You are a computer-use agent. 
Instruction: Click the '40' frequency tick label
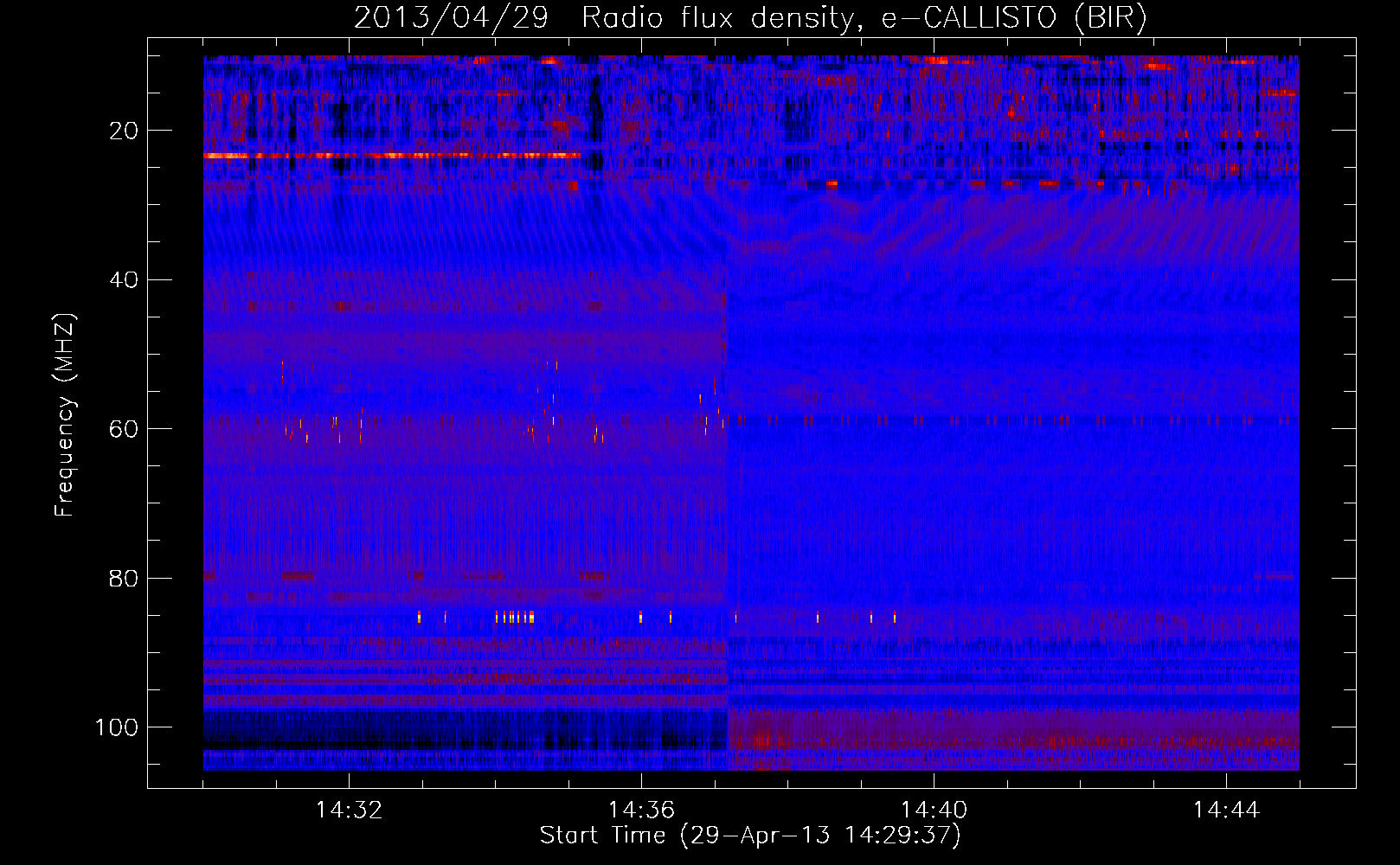click(125, 280)
